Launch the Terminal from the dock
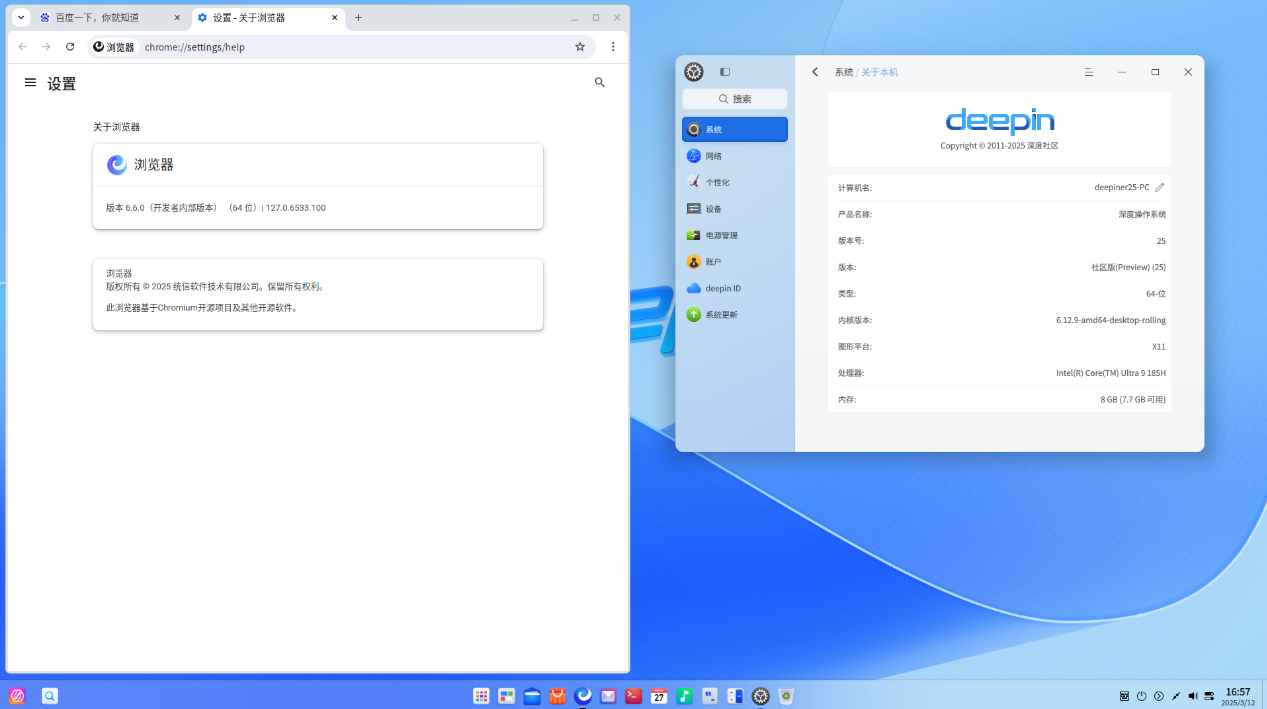 tap(634, 696)
